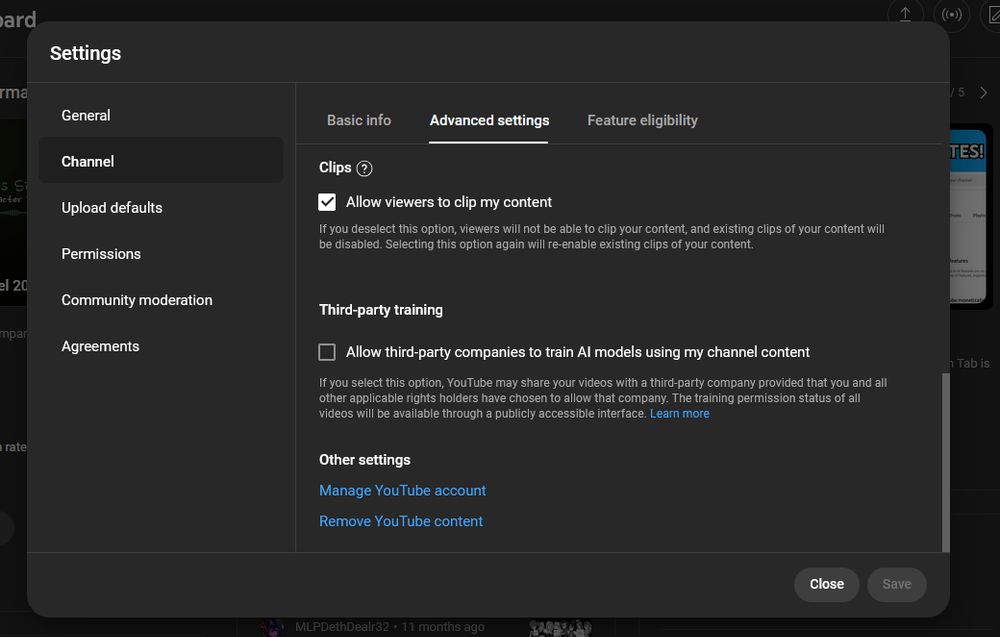Open the Feature eligibility tab

coord(642,120)
